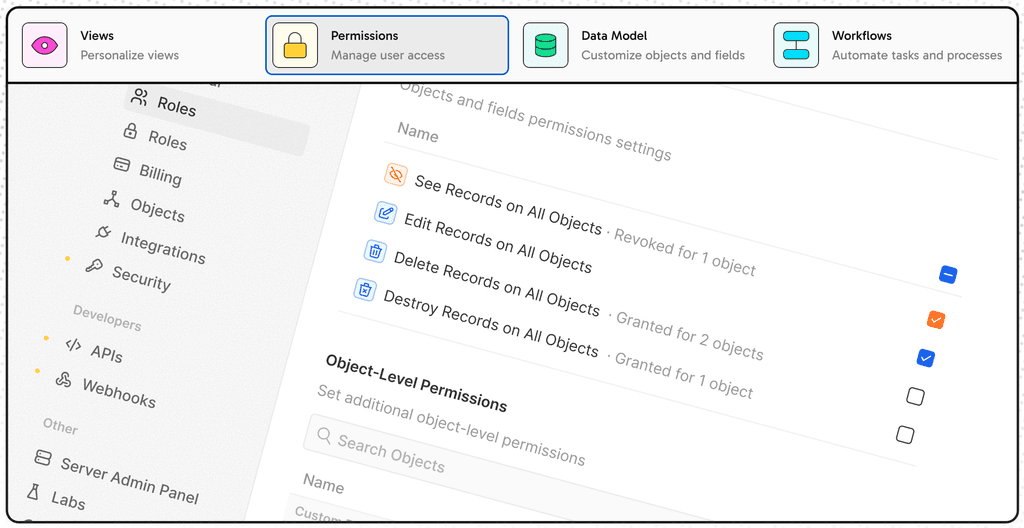Open Billing in the sidebar

[160, 174]
